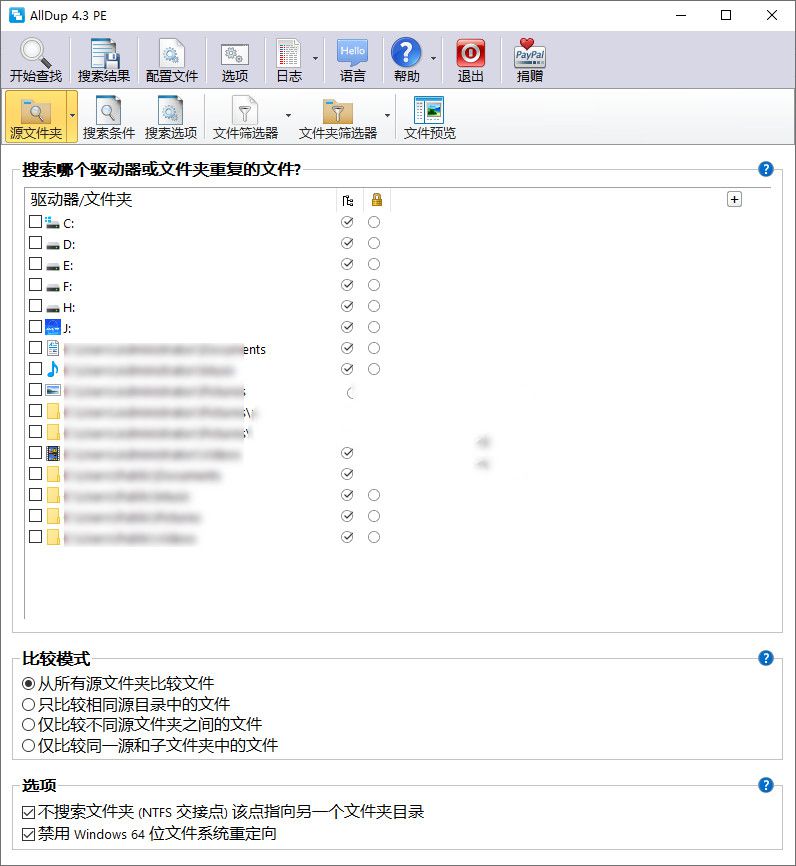Viewport: 796px width, 866px height.
Task: Click the 选项 settings icon
Action: tap(235, 53)
